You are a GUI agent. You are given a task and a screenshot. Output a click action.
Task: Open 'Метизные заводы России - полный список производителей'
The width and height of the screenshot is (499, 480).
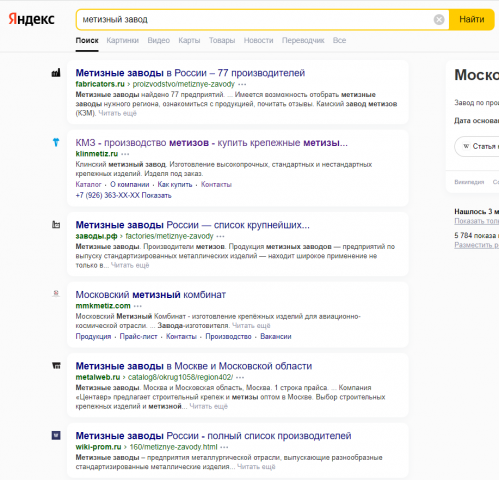click(213, 436)
